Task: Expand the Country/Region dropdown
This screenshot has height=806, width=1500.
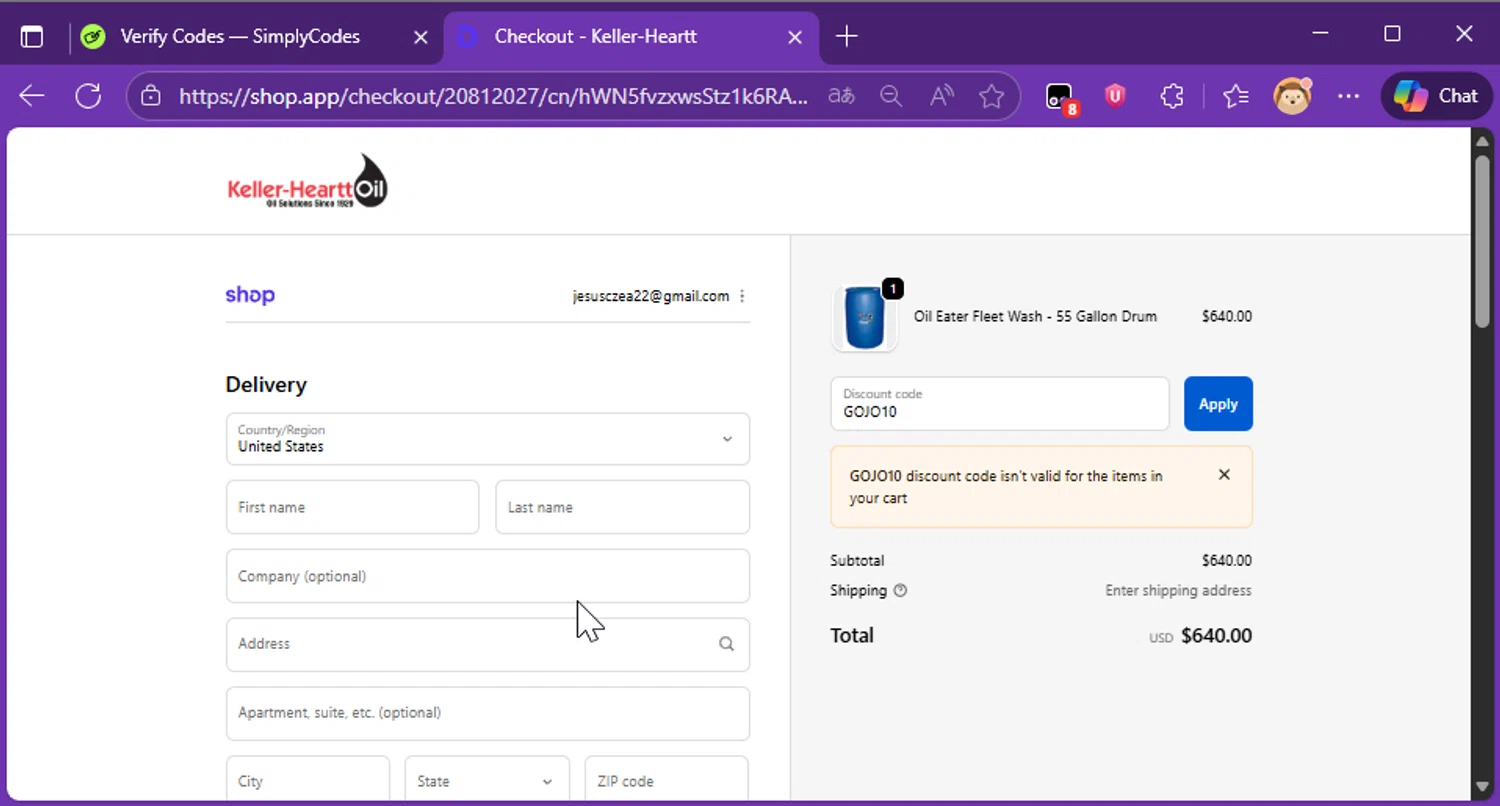Action: pyautogui.click(x=488, y=438)
